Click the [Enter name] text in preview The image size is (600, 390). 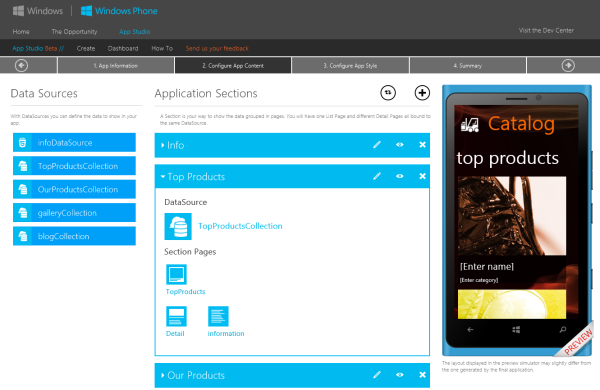coord(487,266)
